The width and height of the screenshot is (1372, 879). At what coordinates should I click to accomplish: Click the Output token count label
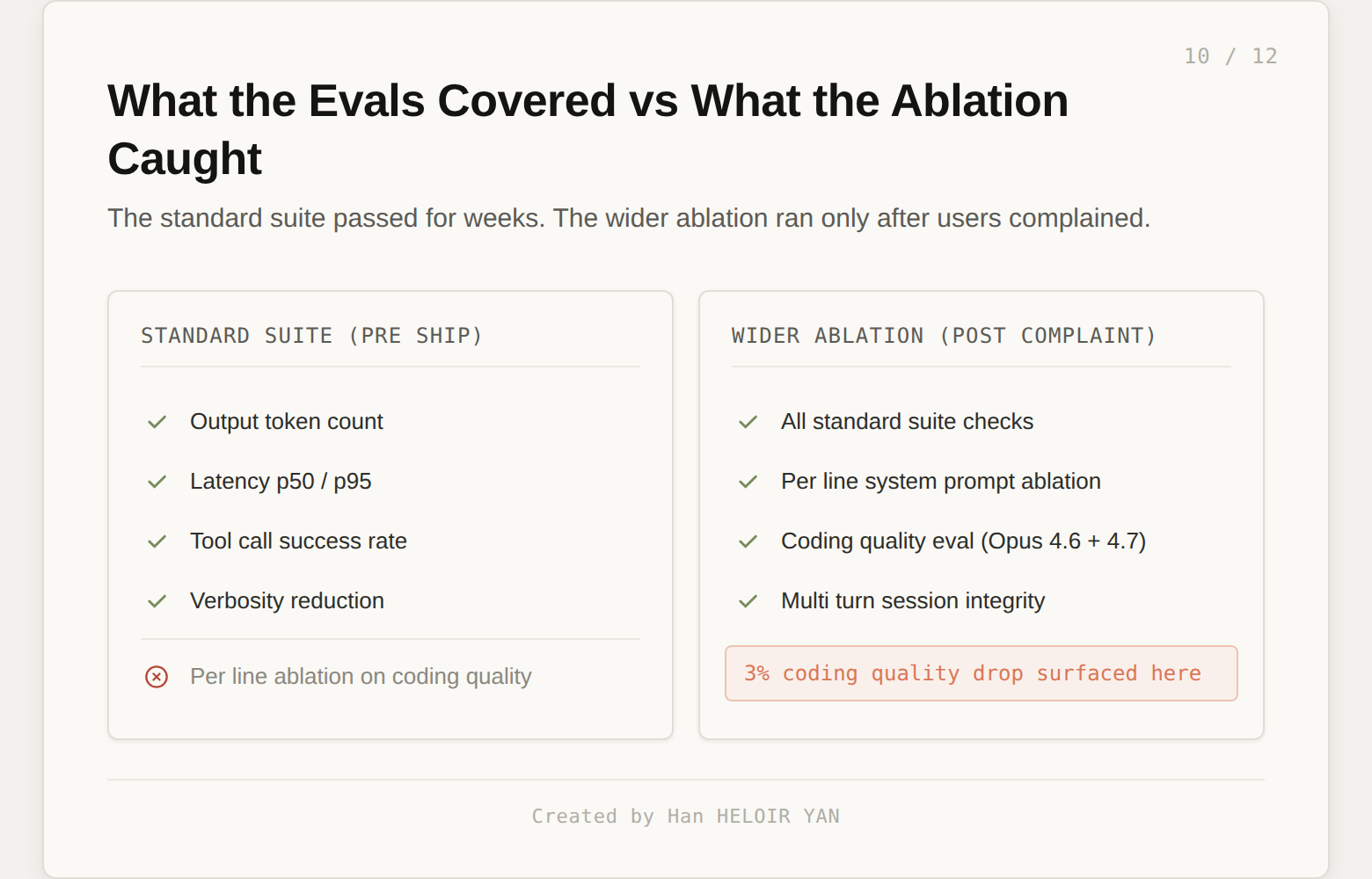287,422
